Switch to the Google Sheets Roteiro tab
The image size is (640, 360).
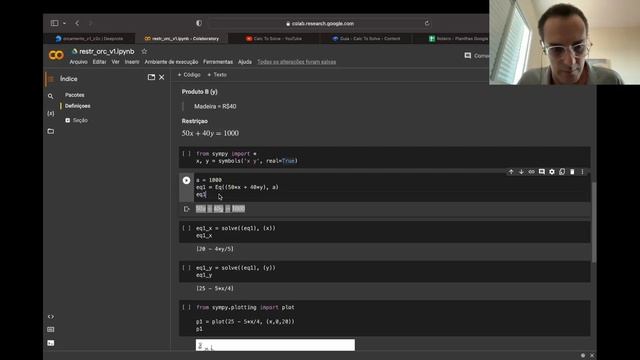click(457, 39)
